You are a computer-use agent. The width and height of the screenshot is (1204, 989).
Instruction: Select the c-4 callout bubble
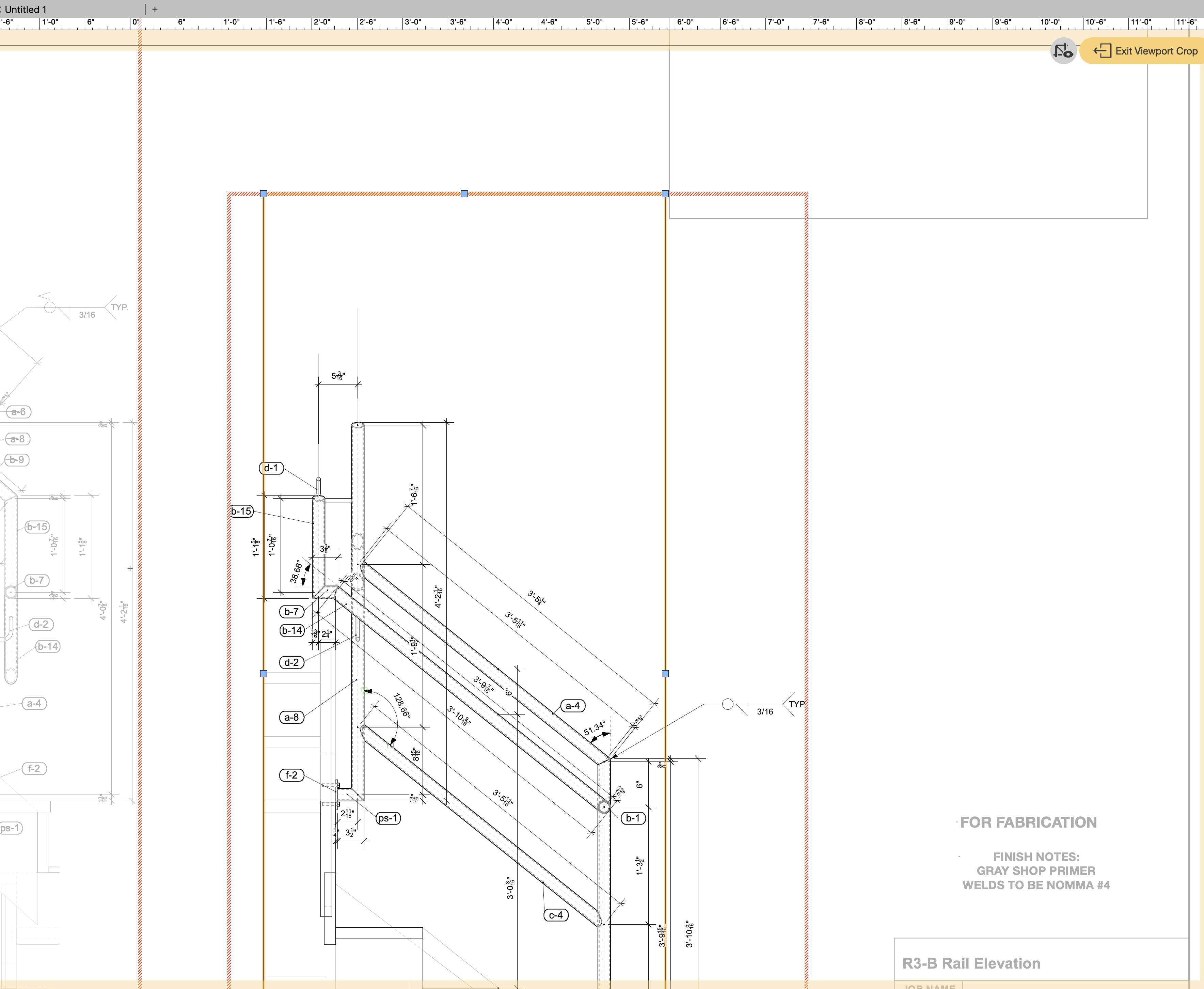(x=556, y=915)
